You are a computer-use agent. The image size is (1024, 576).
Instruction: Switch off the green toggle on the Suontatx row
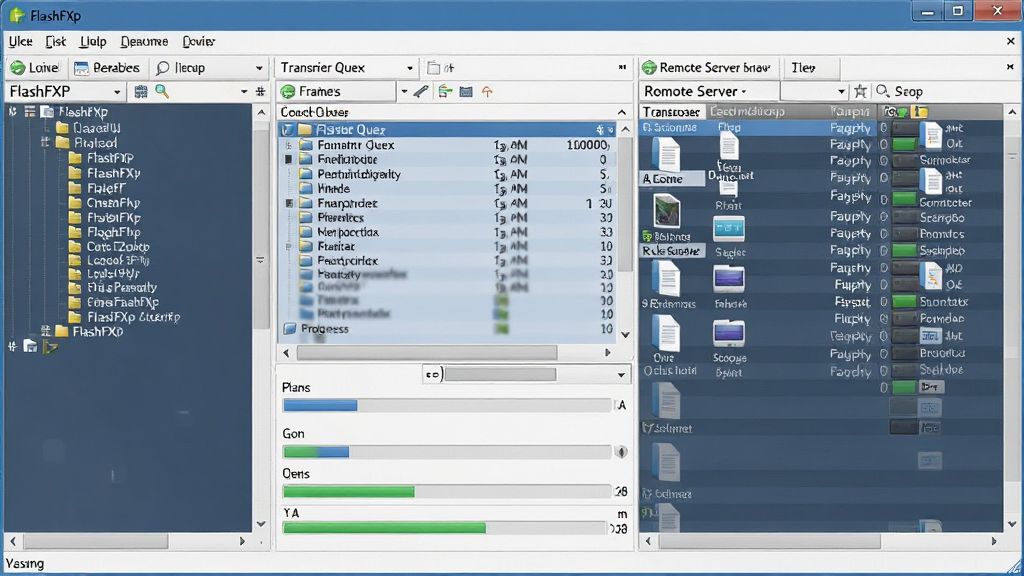coord(904,302)
